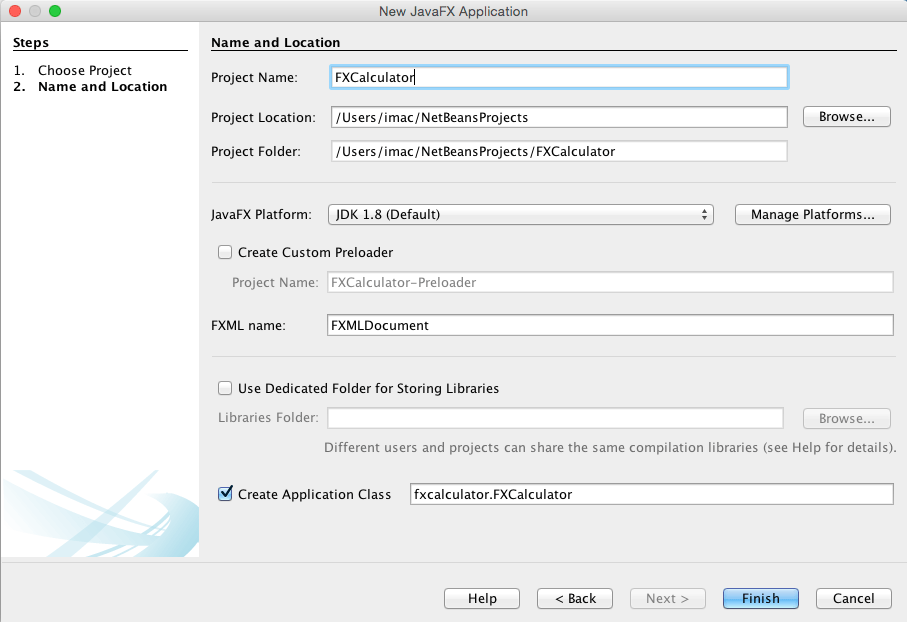This screenshot has height=622, width=907.
Task: Click the Project Name text field
Action: pos(559,77)
